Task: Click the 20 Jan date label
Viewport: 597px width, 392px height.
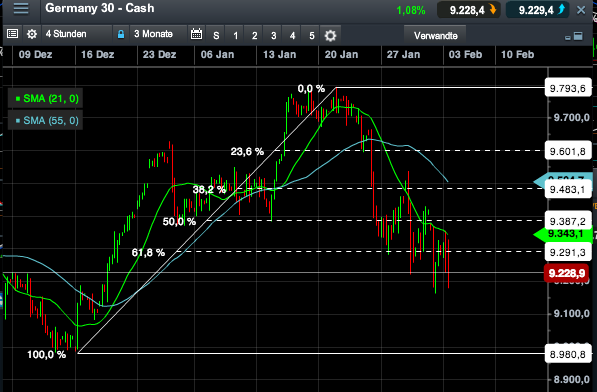Action: [x=342, y=55]
